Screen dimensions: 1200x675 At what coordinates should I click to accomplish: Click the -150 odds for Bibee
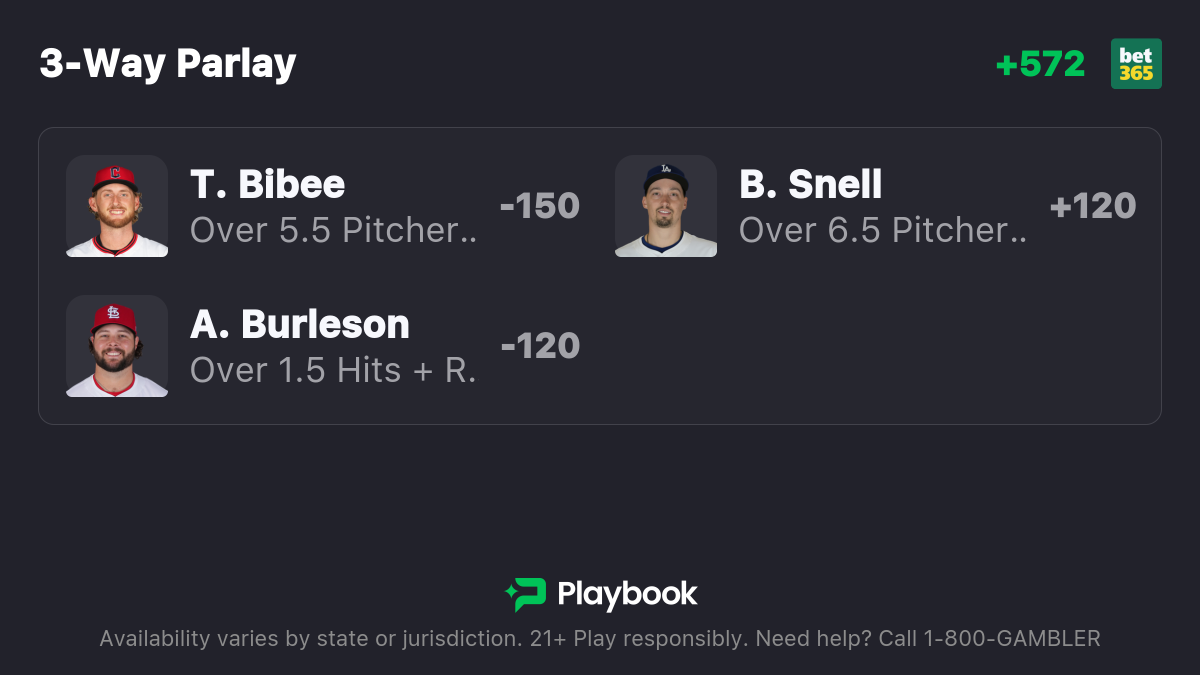pyautogui.click(x=540, y=206)
